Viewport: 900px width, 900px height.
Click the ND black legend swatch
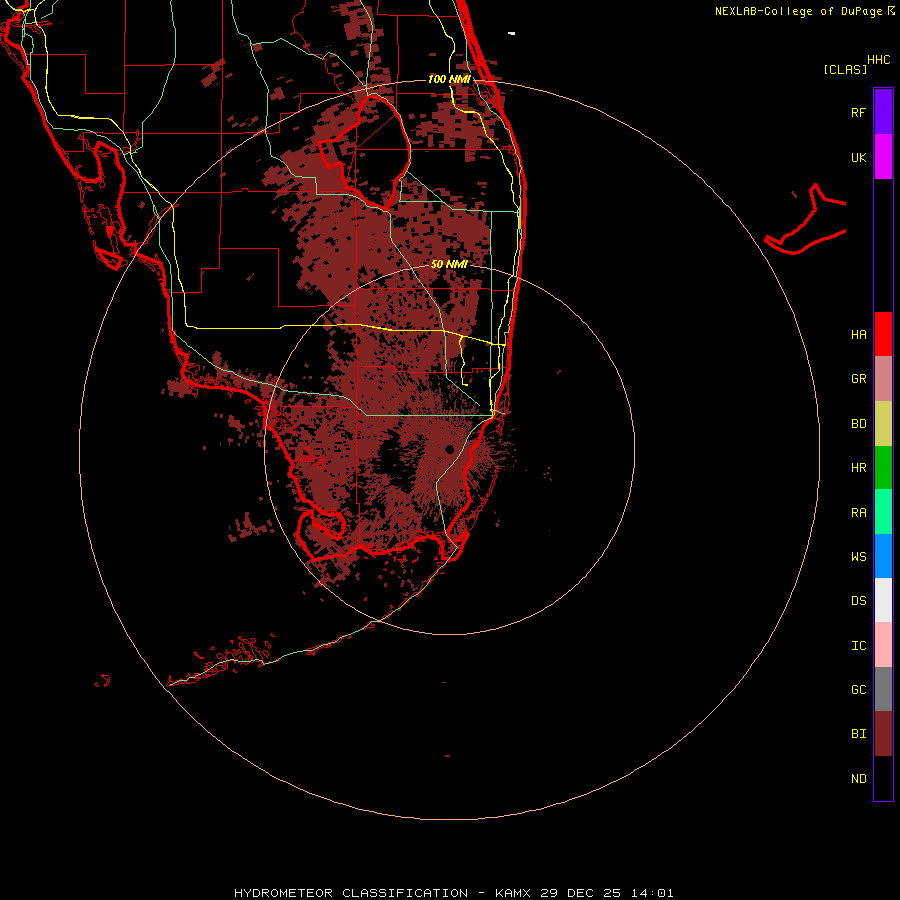pos(883,778)
